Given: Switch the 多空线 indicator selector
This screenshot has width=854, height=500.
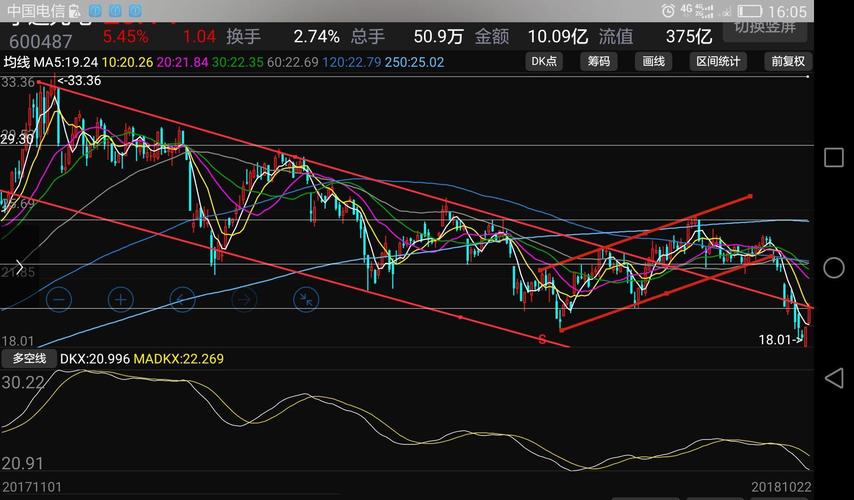Looking at the screenshot, I should (29, 359).
